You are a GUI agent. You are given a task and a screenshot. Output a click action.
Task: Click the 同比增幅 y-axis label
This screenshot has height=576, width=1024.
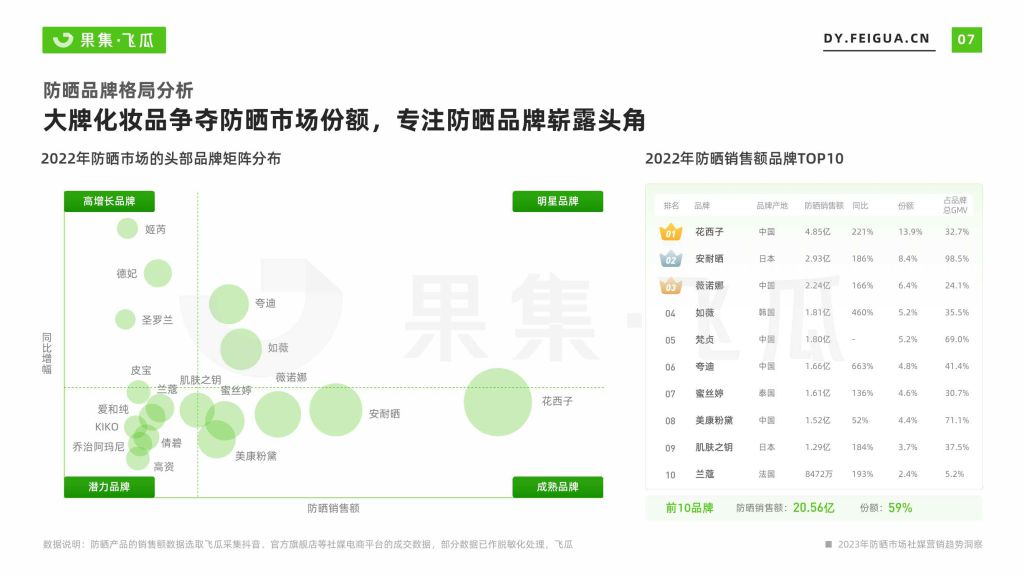click(47, 353)
